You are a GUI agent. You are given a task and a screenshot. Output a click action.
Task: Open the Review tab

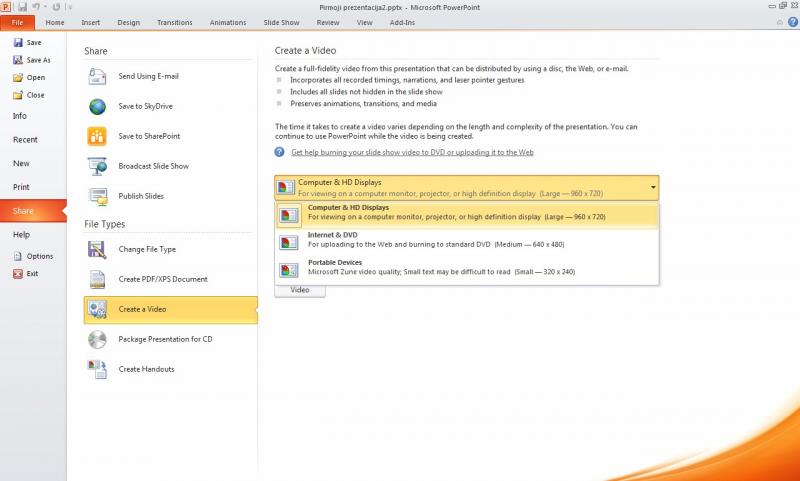pyautogui.click(x=328, y=22)
